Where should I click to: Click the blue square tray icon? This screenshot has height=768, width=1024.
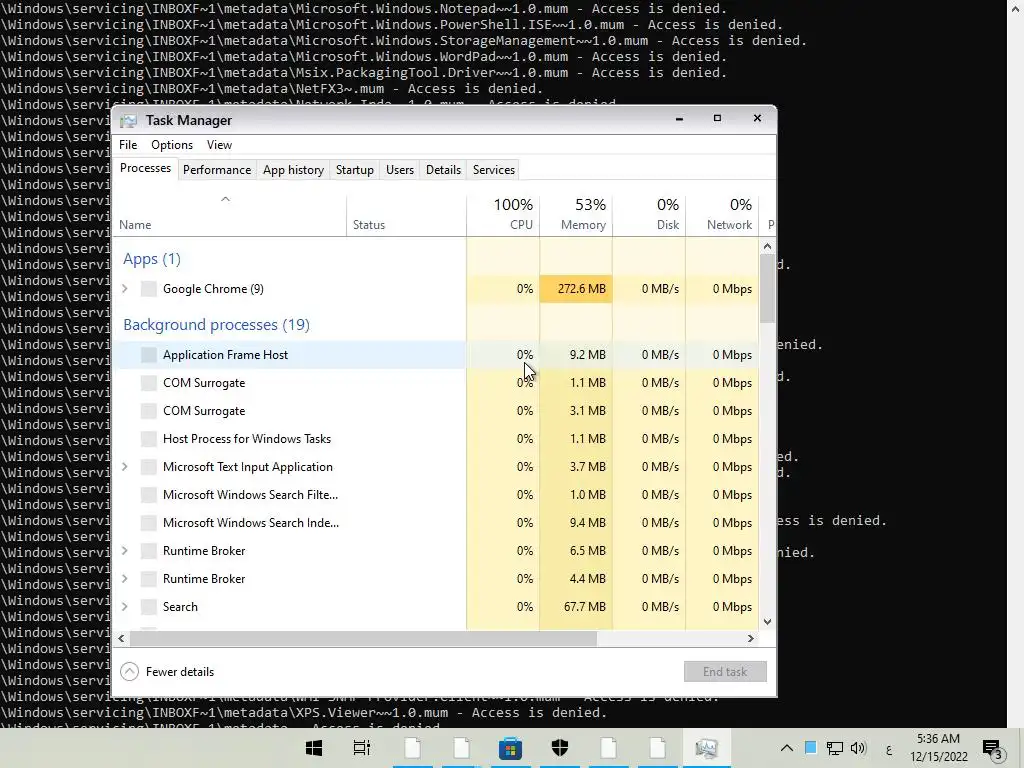pos(810,748)
